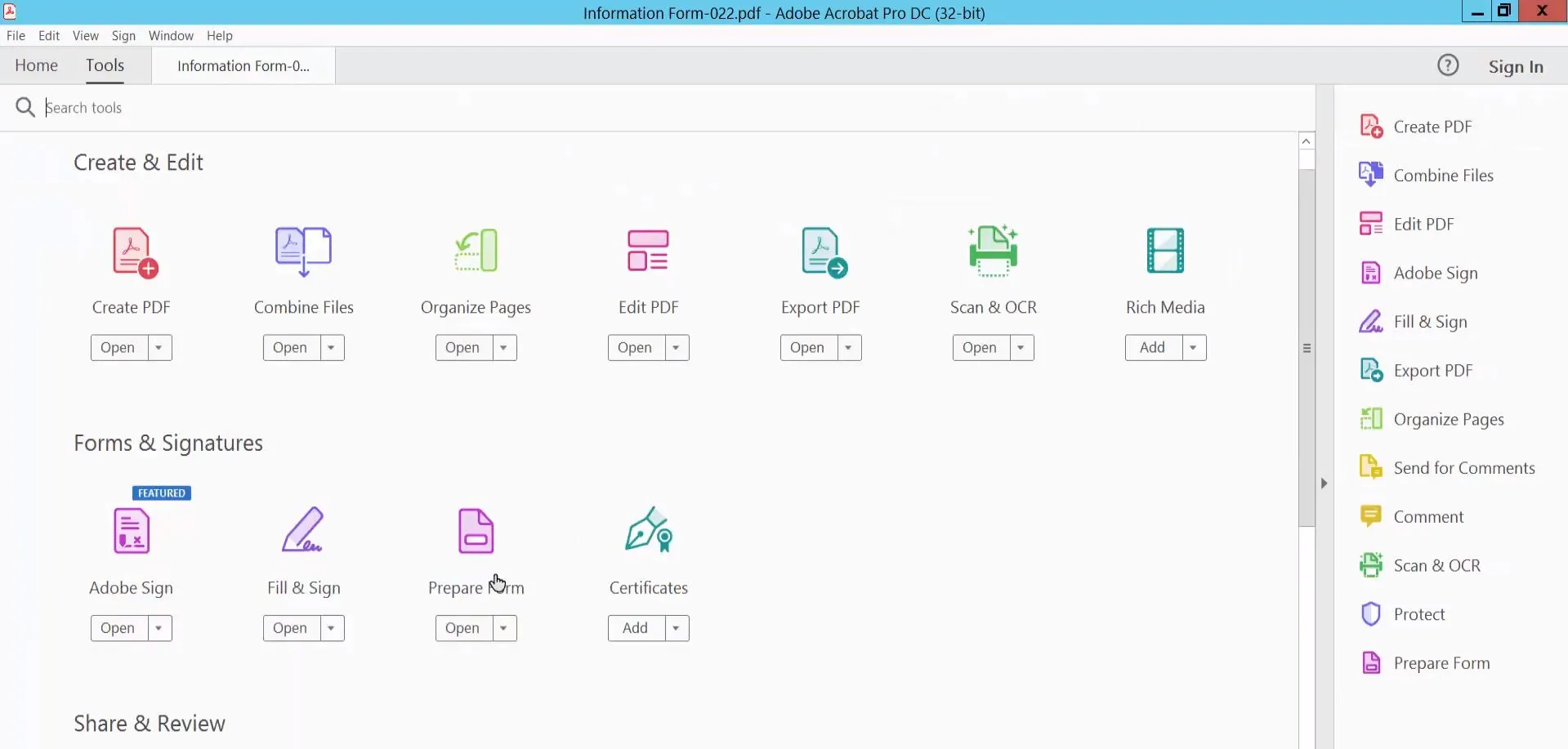Click Open button under Combine Files
This screenshot has height=749, width=1568.
click(x=291, y=348)
